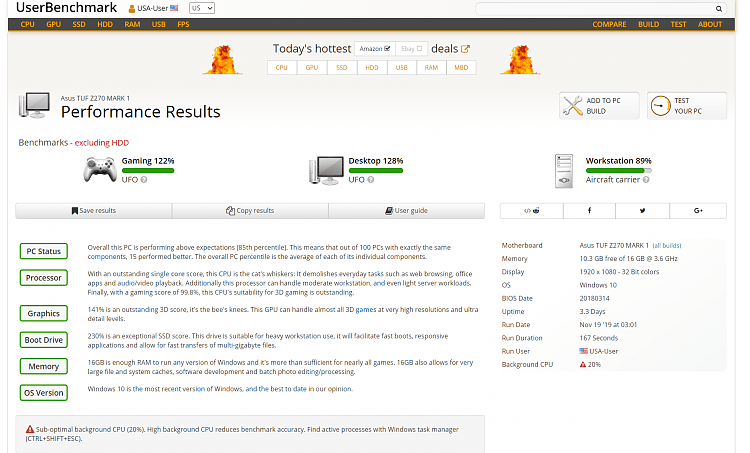Click the Desktop computer icon
The width and height of the screenshot is (750, 453).
pyautogui.click(x=326, y=171)
